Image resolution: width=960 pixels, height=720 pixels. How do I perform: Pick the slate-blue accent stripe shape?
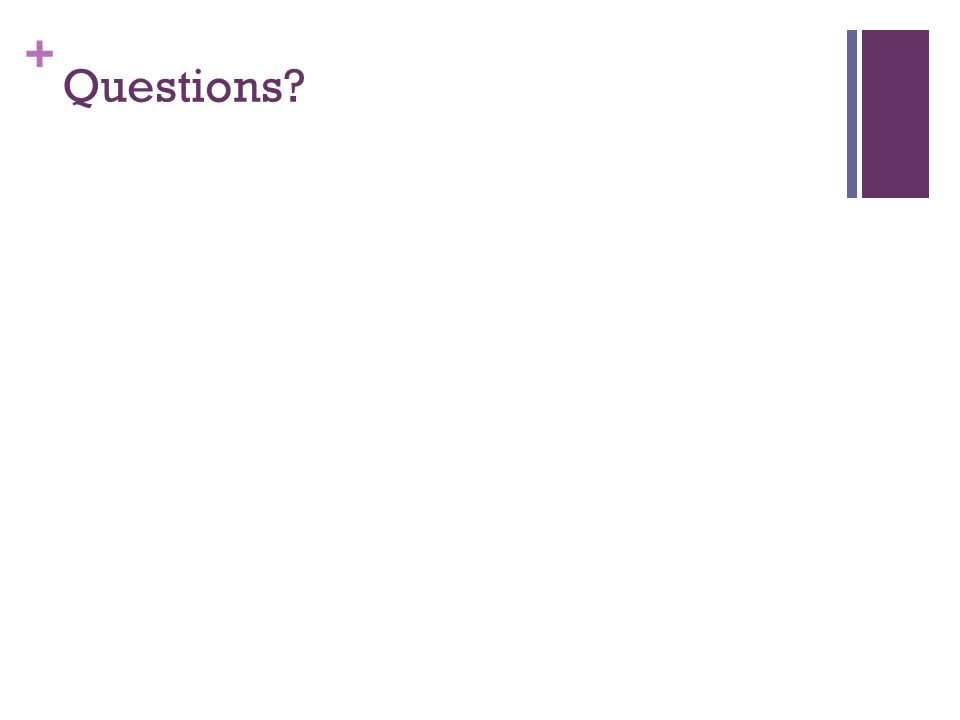pos(852,114)
